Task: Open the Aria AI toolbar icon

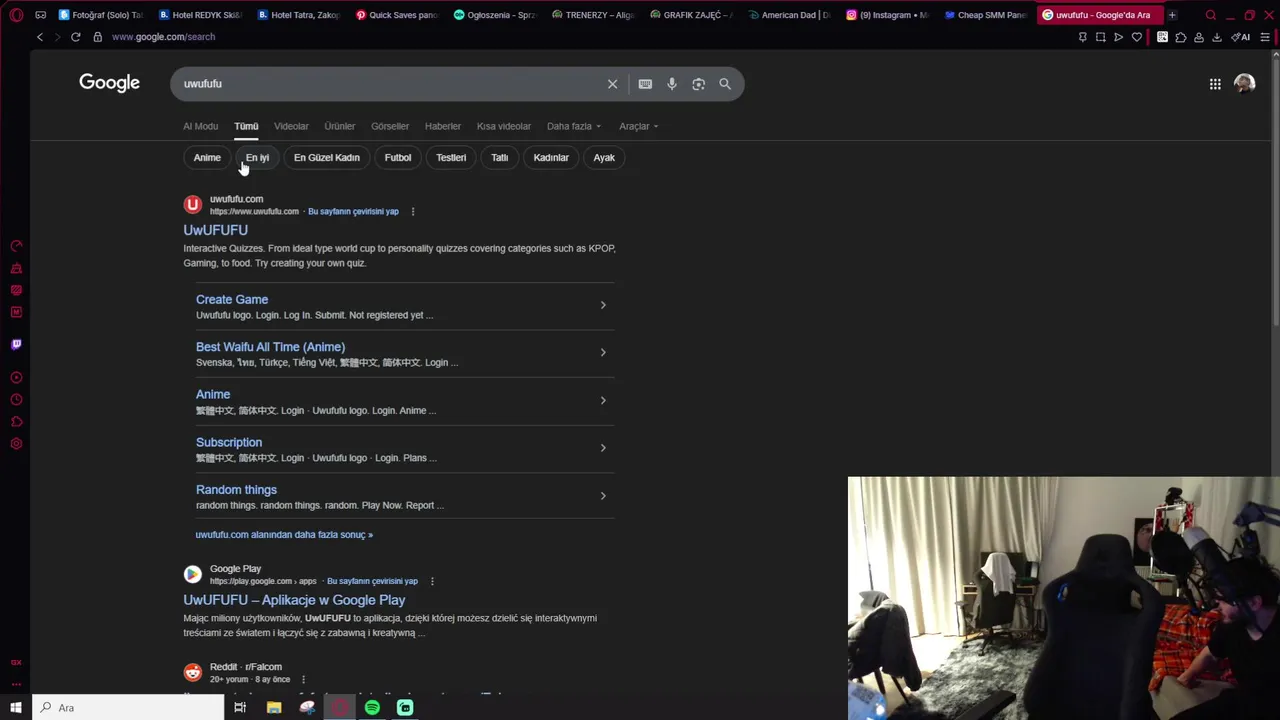Action: 1241,37
